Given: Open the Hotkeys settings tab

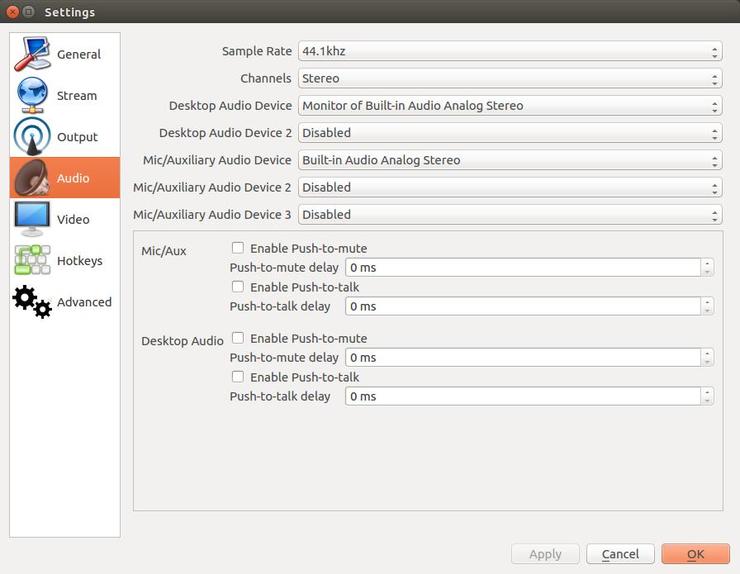Looking at the screenshot, I should click(65, 260).
